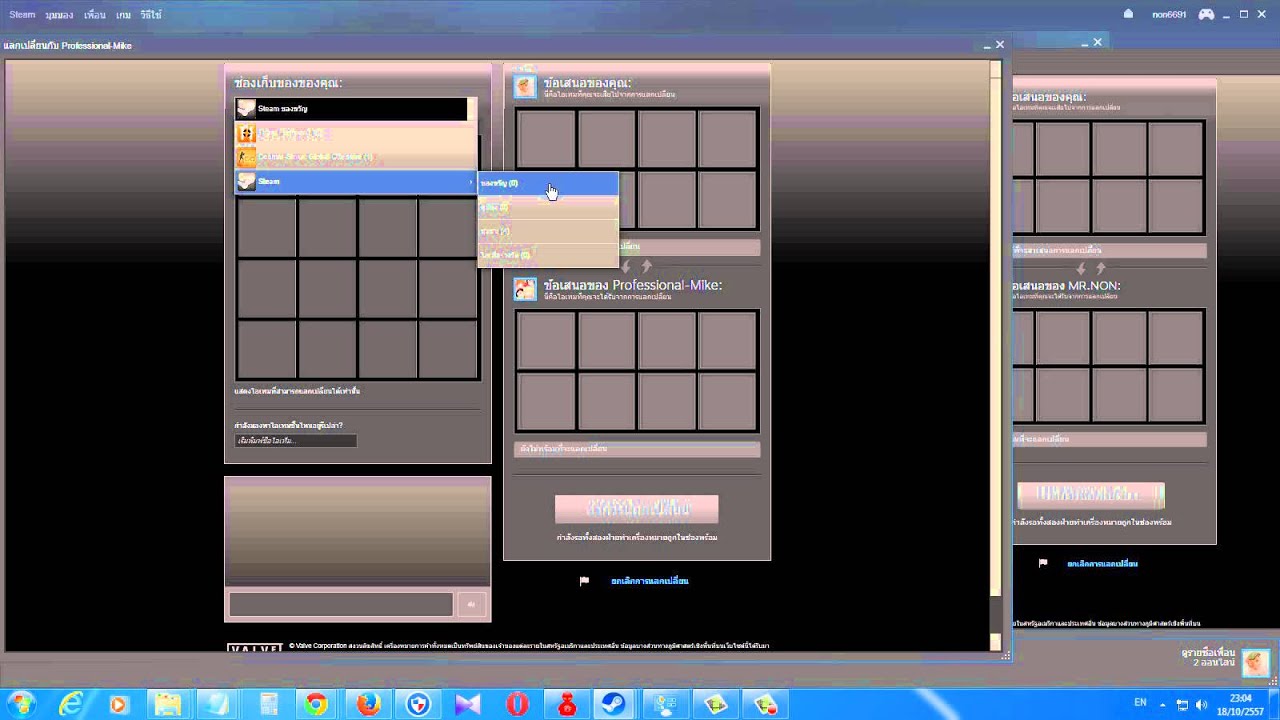Click the orange game icon in dropdown
Viewport: 1280px width, 720px height.
coord(246,133)
